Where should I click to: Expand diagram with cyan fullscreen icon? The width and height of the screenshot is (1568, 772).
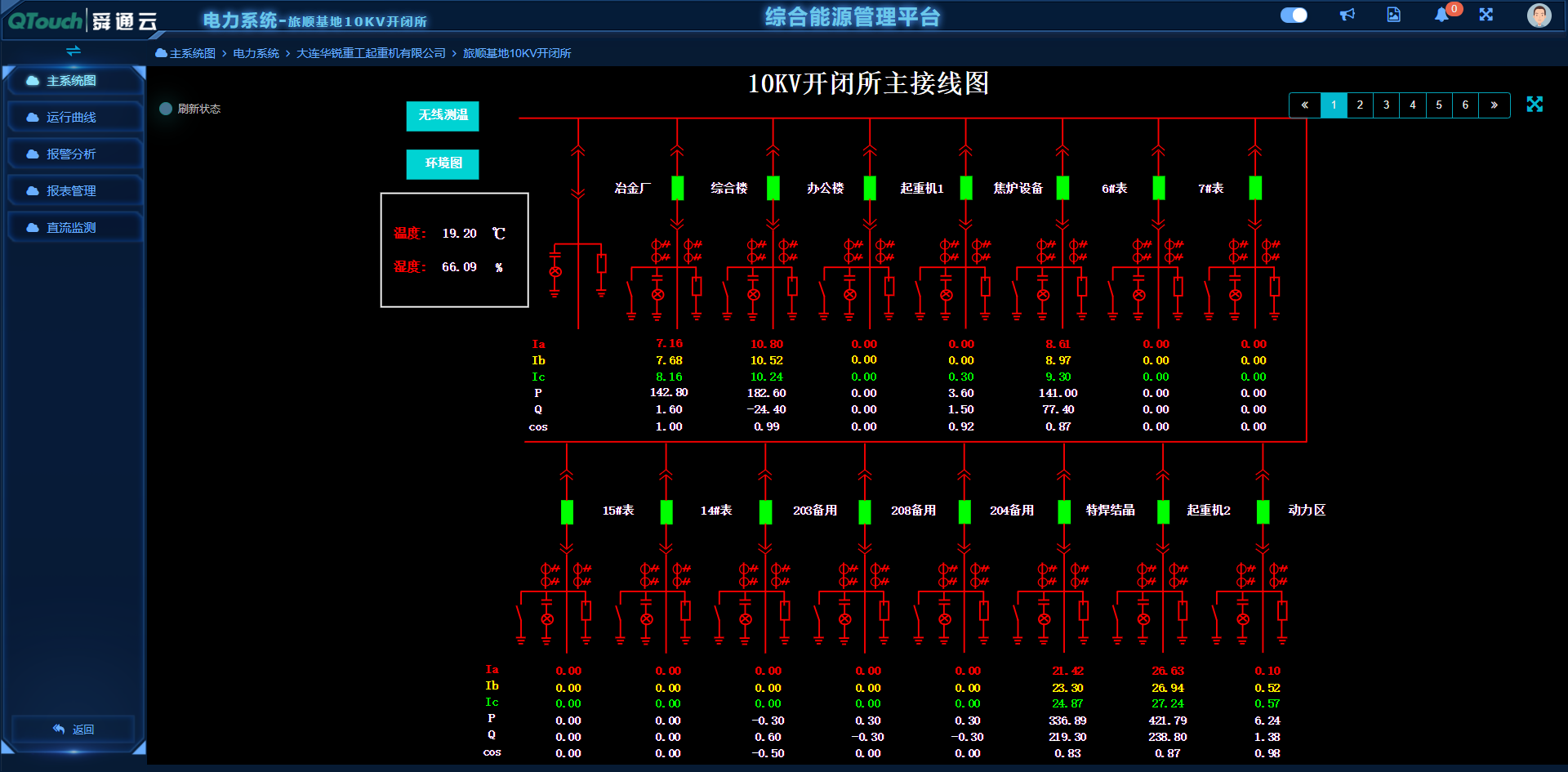[1535, 105]
